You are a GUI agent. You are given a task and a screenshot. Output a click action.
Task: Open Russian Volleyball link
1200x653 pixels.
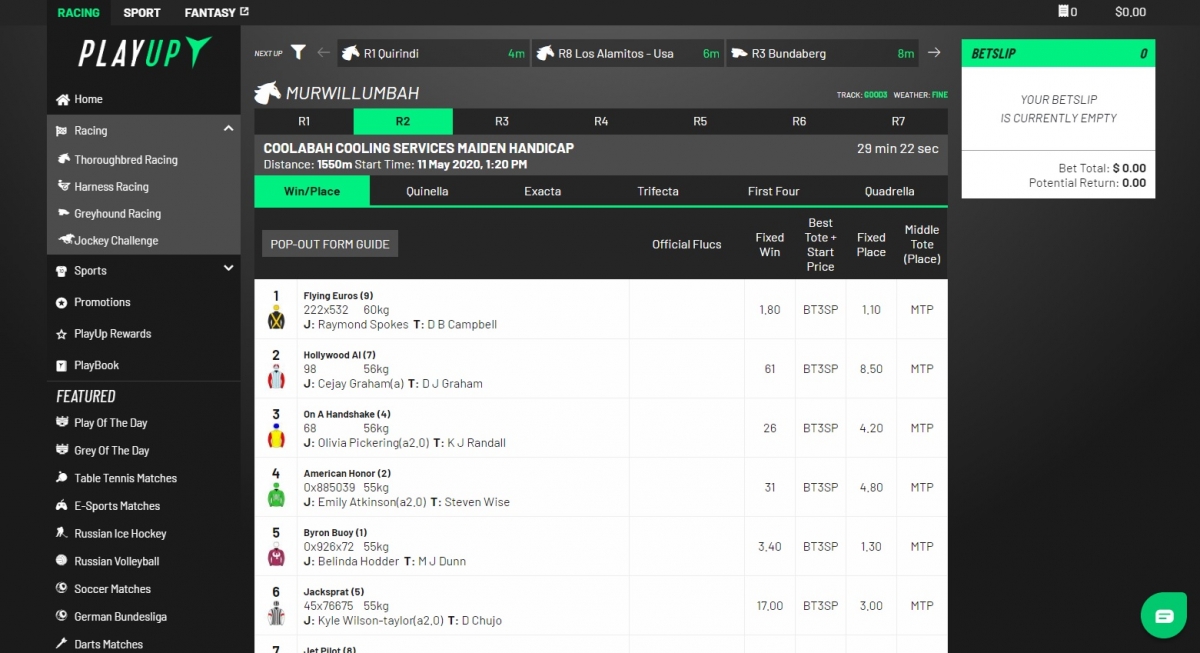pos(117,562)
